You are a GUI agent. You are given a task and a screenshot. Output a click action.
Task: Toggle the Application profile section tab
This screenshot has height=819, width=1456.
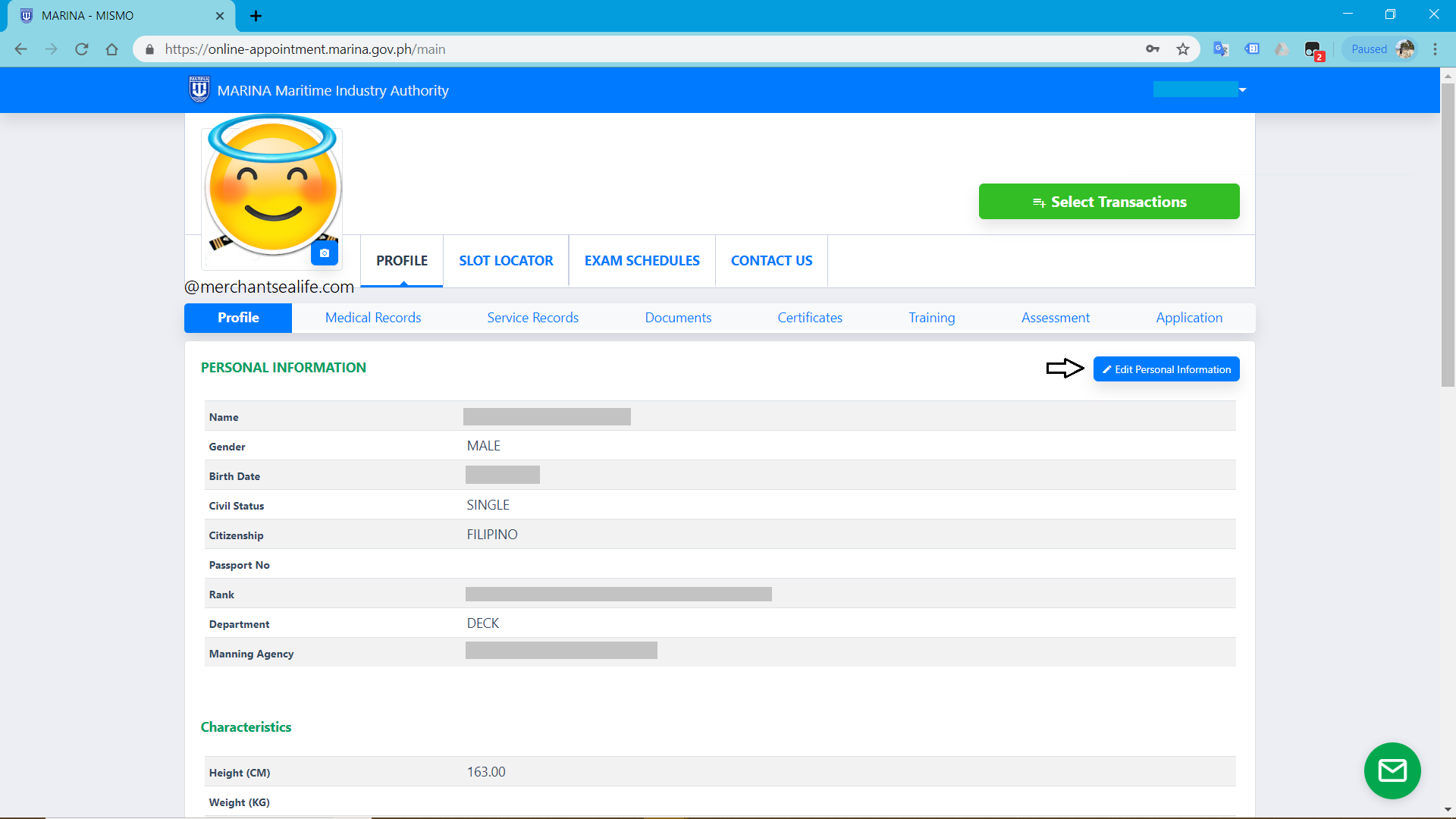[1189, 317]
